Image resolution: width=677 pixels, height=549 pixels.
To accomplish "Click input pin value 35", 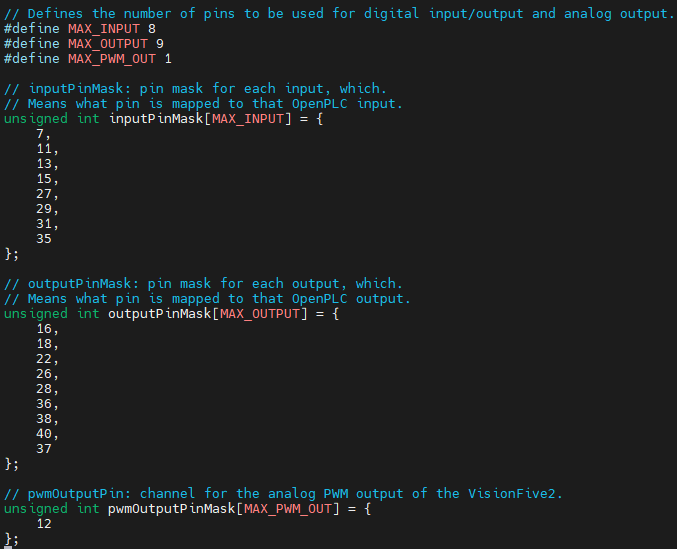I will (x=44, y=239).
